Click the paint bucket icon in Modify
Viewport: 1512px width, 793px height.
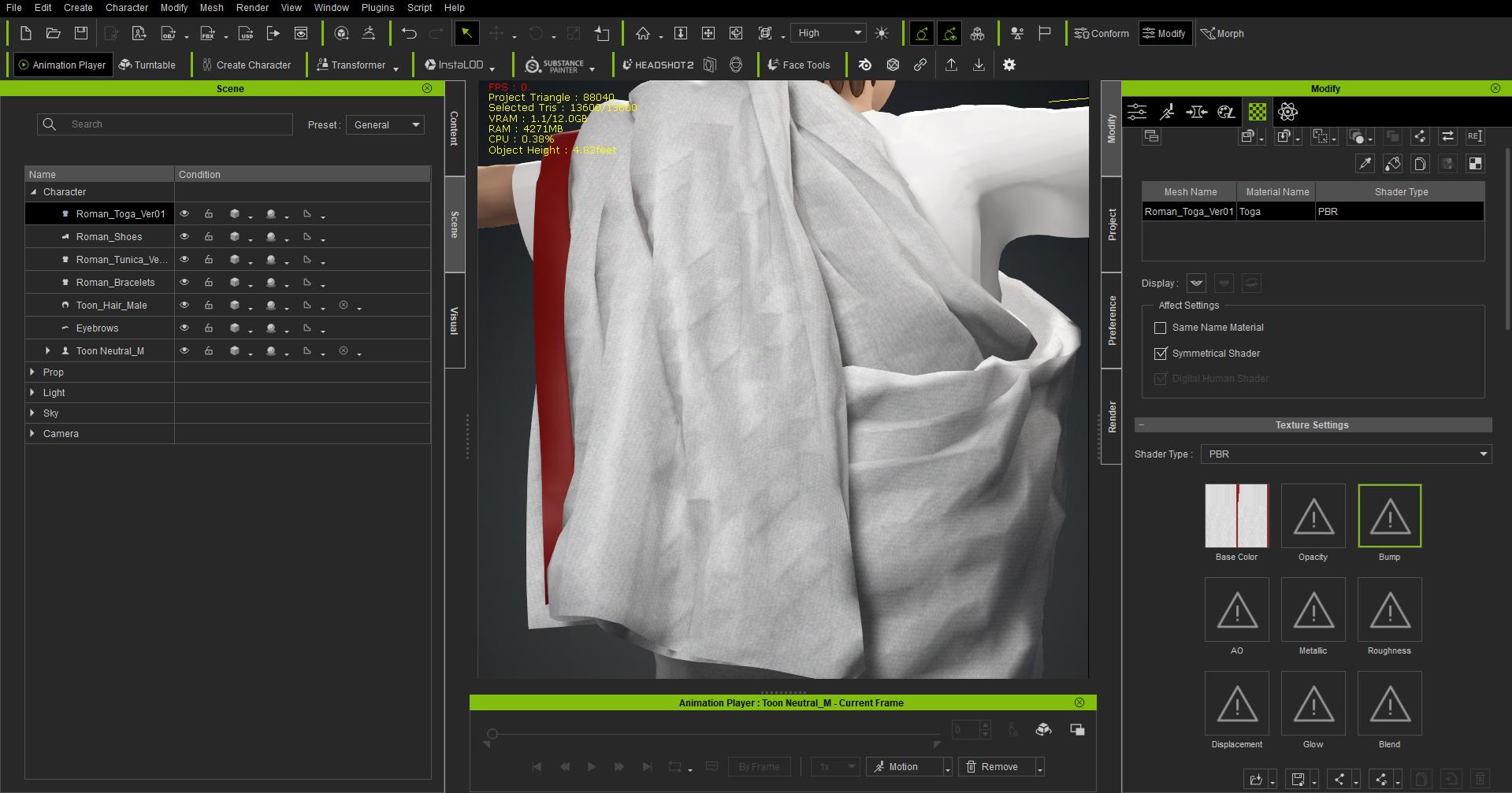[x=1393, y=163]
